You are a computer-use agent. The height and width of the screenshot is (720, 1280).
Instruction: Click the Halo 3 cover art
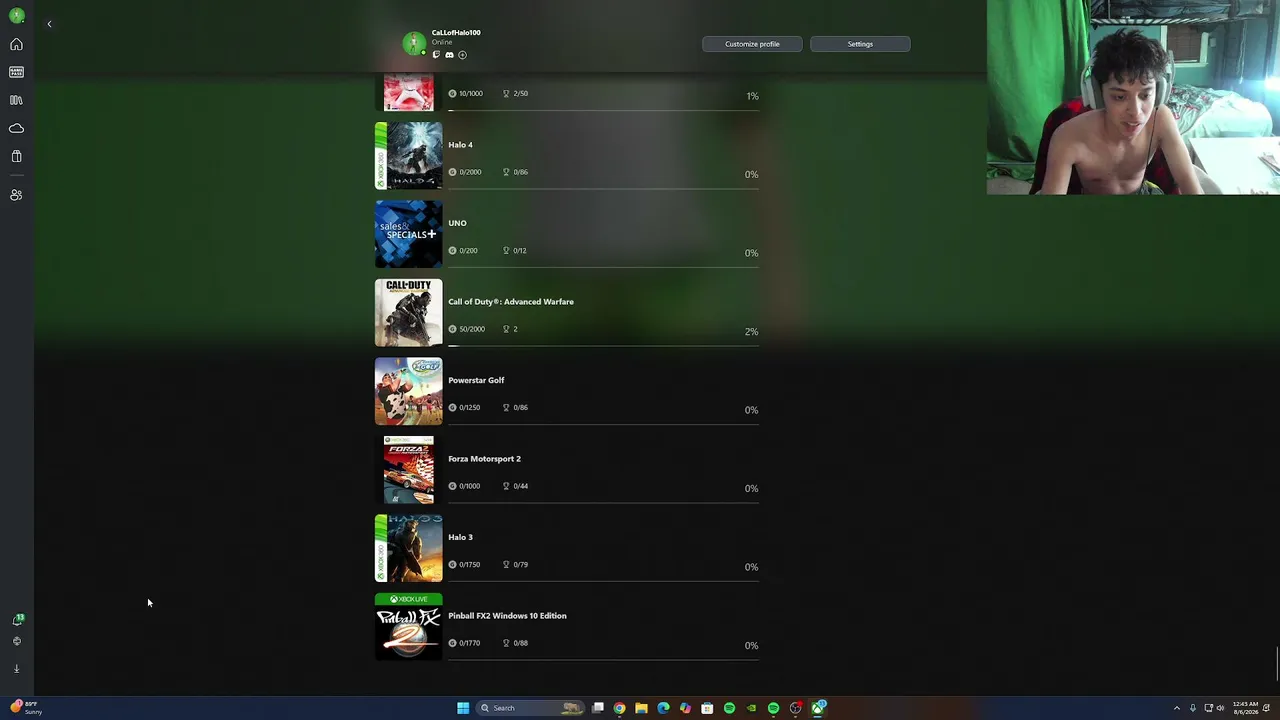[x=408, y=548]
